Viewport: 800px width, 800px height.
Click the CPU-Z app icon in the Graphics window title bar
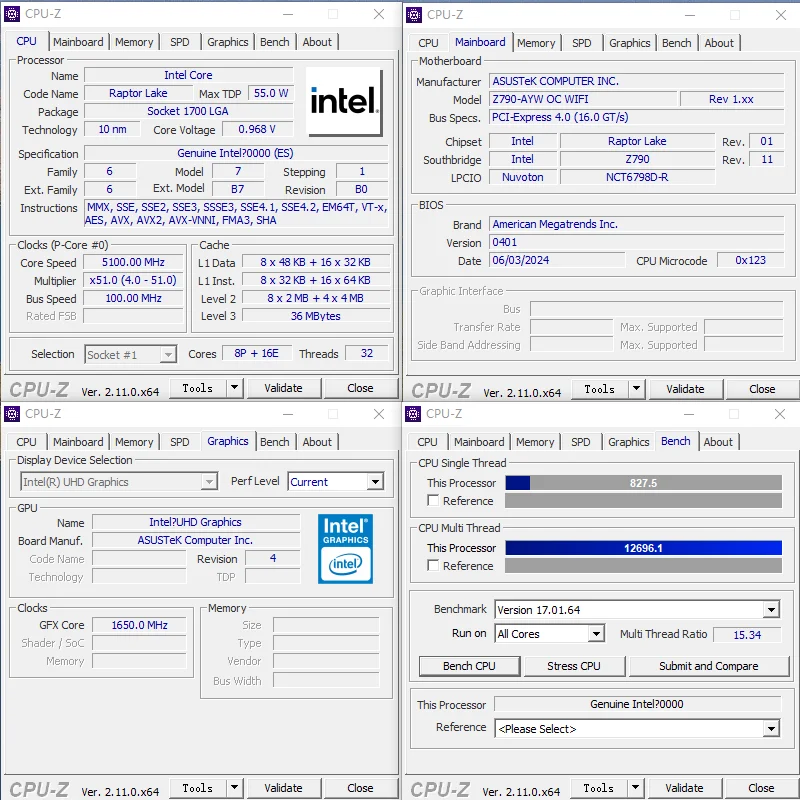point(12,414)
